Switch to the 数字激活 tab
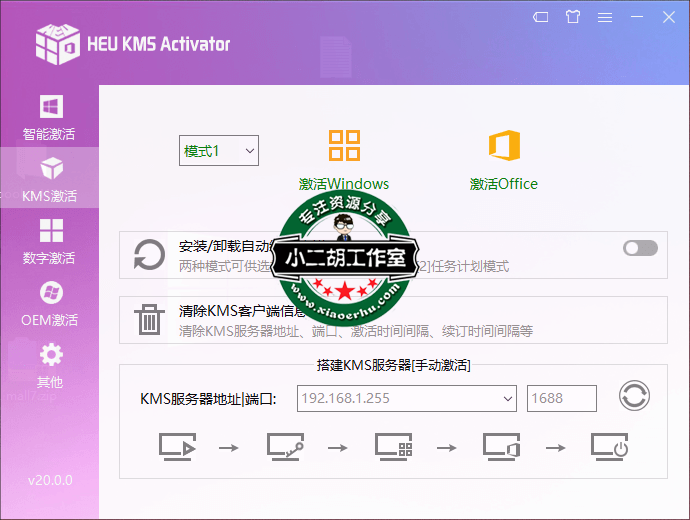Image resolution: width=690 pixels, height=520 pixels. click(49, 242)
